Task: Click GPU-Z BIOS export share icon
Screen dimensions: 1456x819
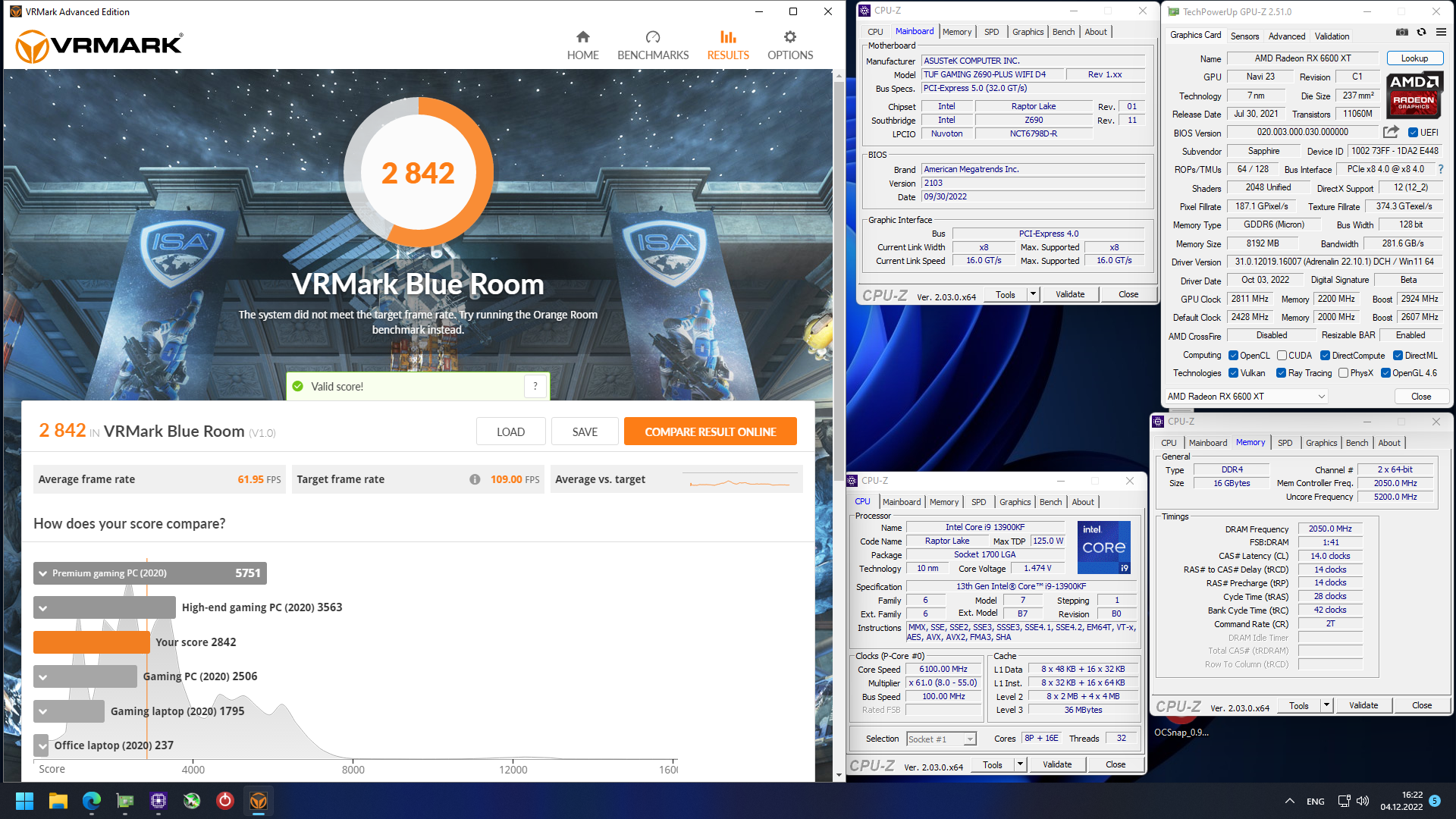Action: 1391,132
